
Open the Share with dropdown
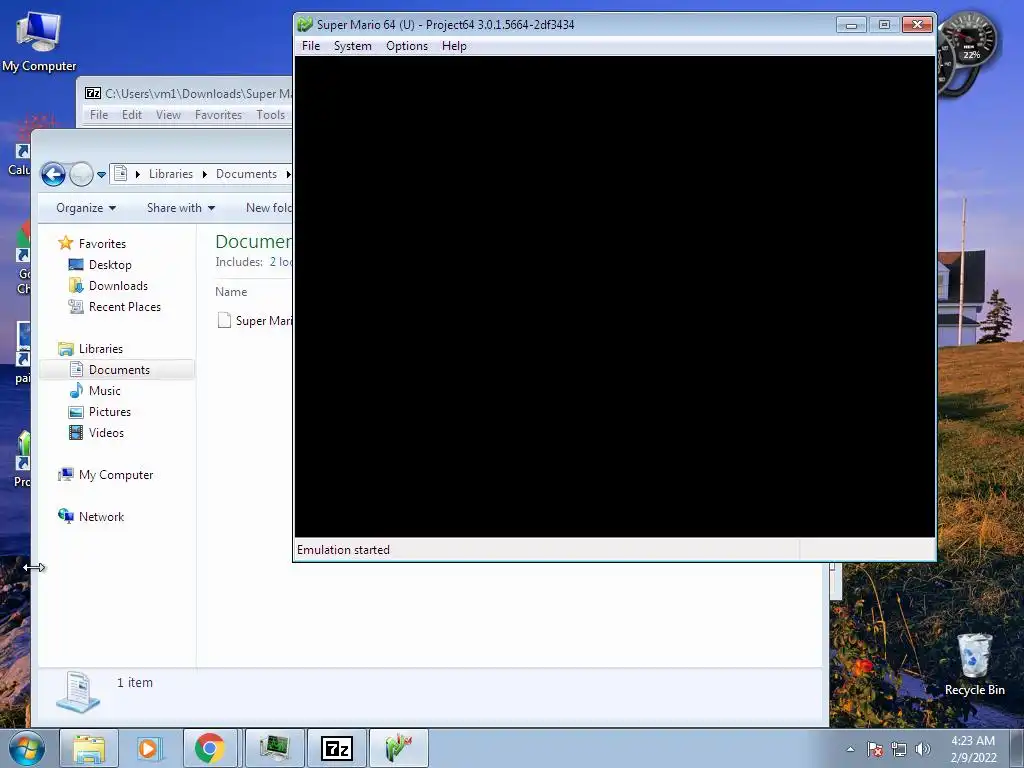click(181, 208)
